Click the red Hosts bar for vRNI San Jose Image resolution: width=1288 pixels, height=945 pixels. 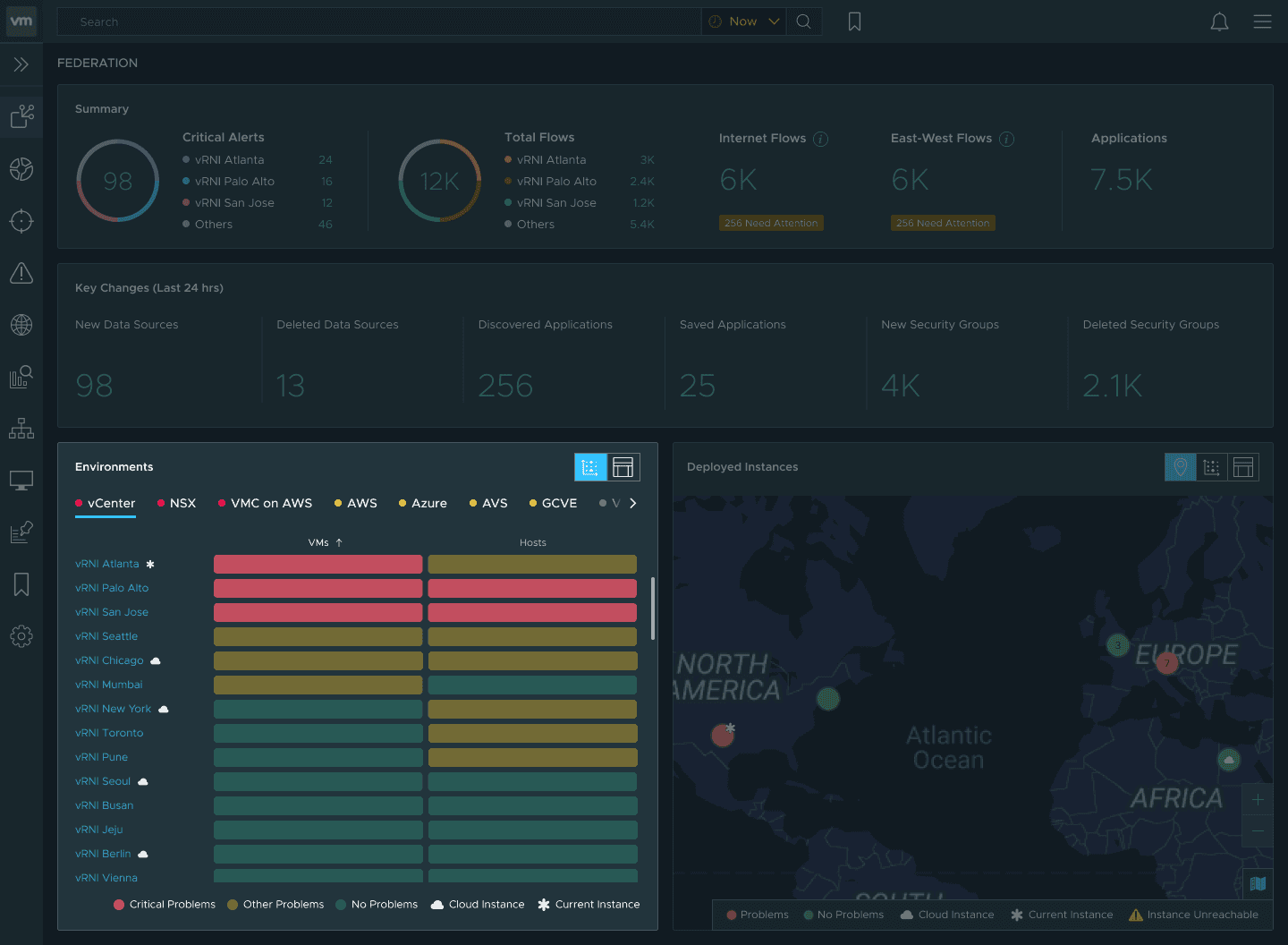533,612
